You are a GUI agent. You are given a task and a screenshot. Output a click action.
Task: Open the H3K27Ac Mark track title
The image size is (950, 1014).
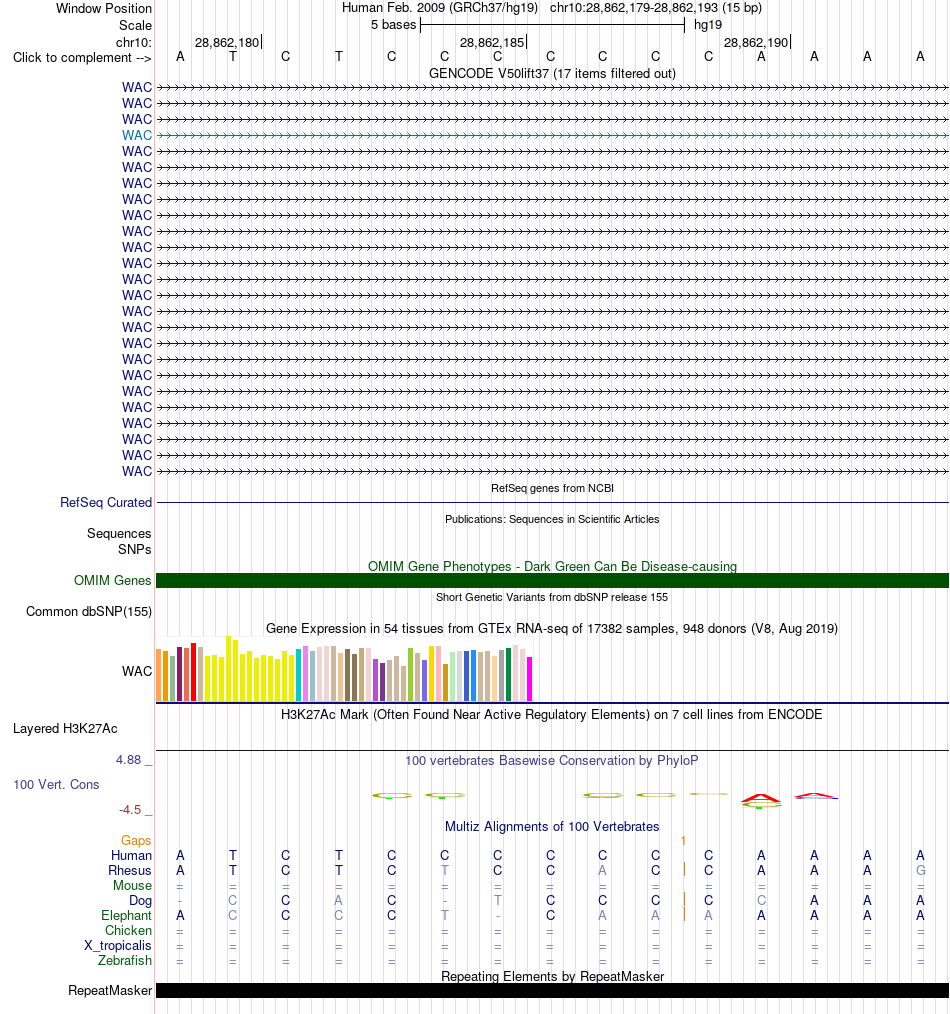tap(552, 715)
